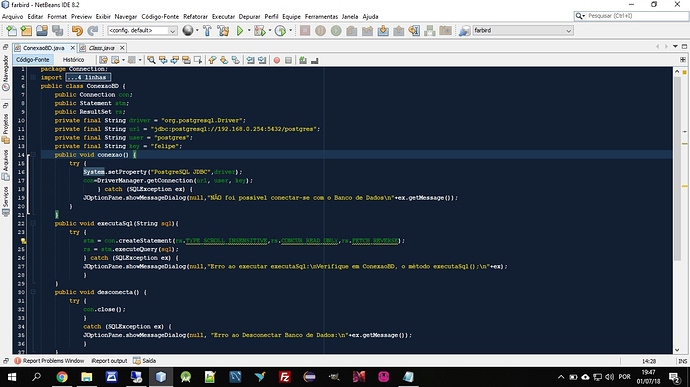This screenshot has height=387, width=690.
Task: Open the Refatorar menu
Action: coord(195,16)
